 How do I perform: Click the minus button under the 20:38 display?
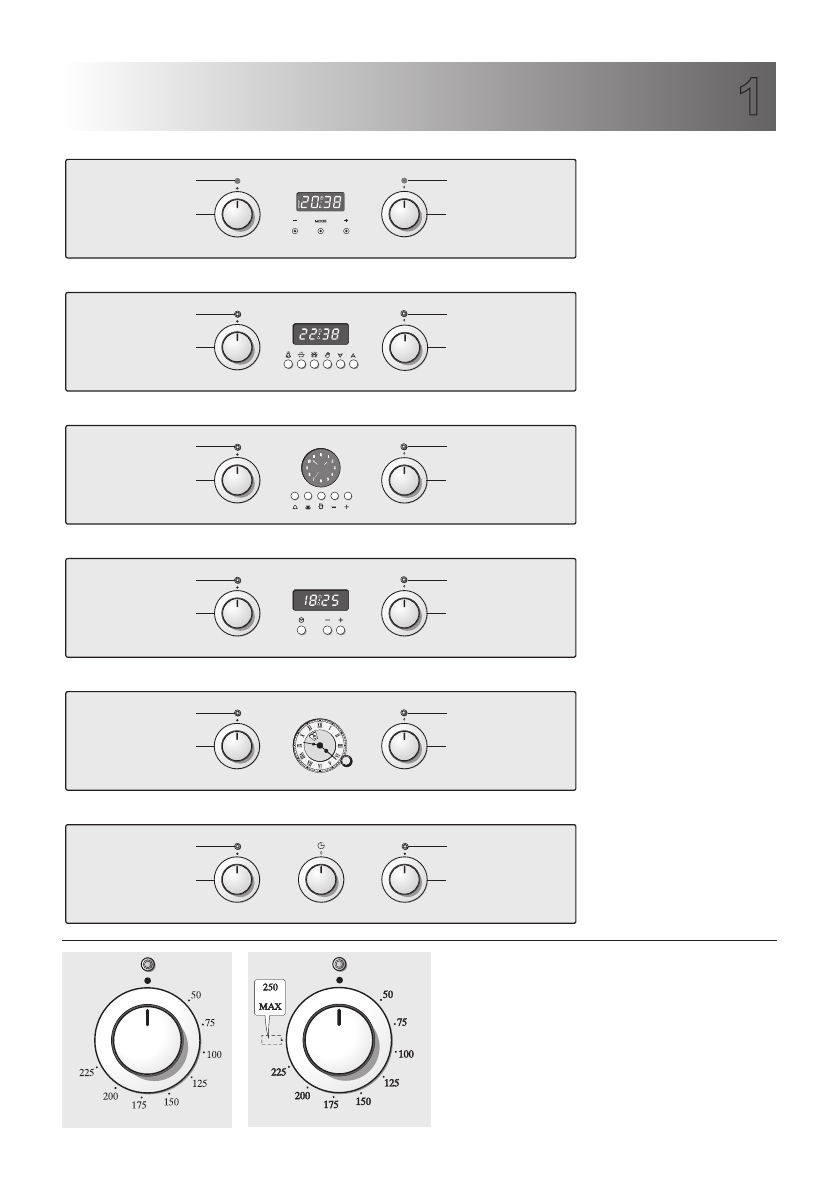(x=295, y=231)
